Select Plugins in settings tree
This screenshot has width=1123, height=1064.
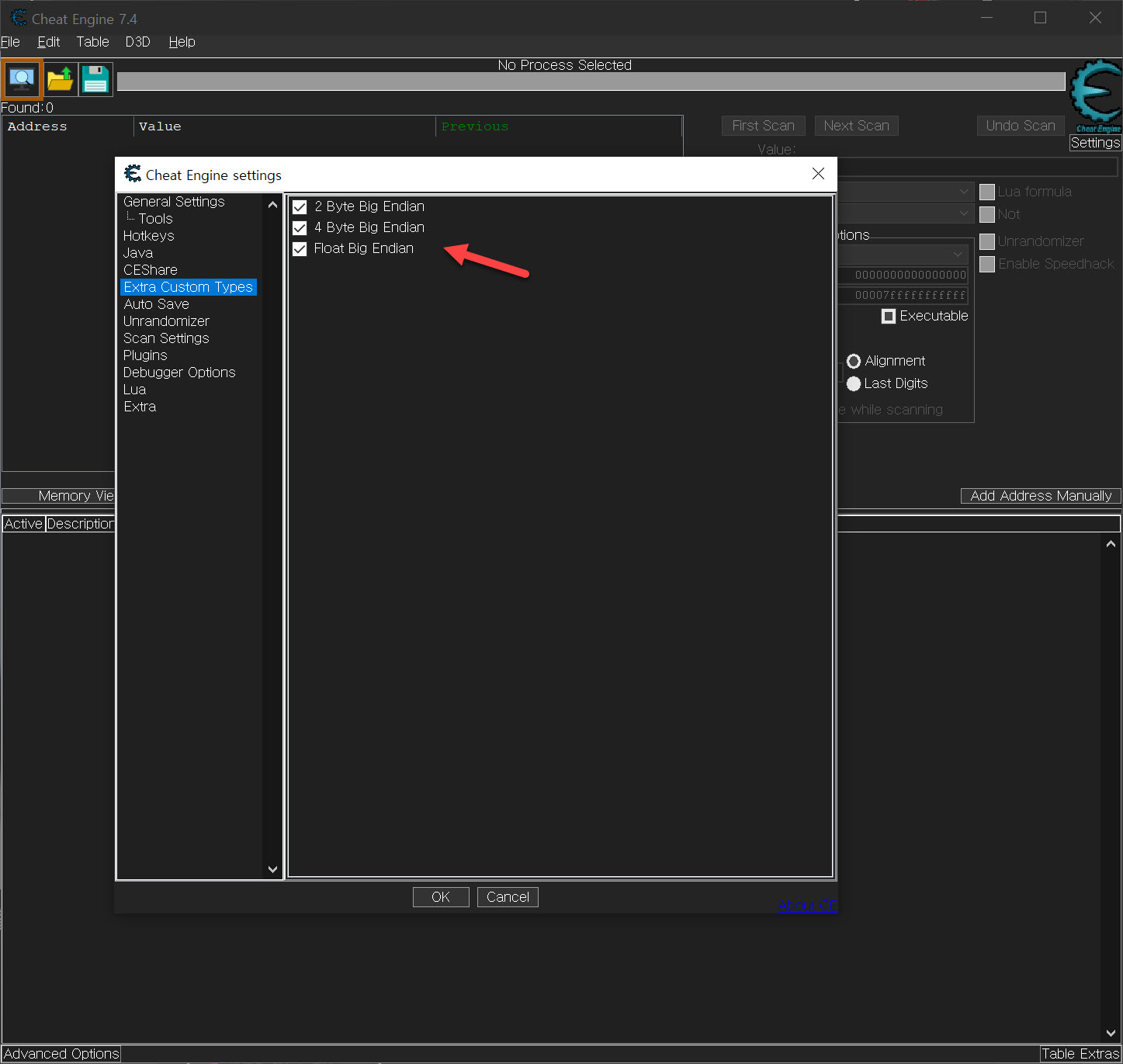[x=145, y=355]
